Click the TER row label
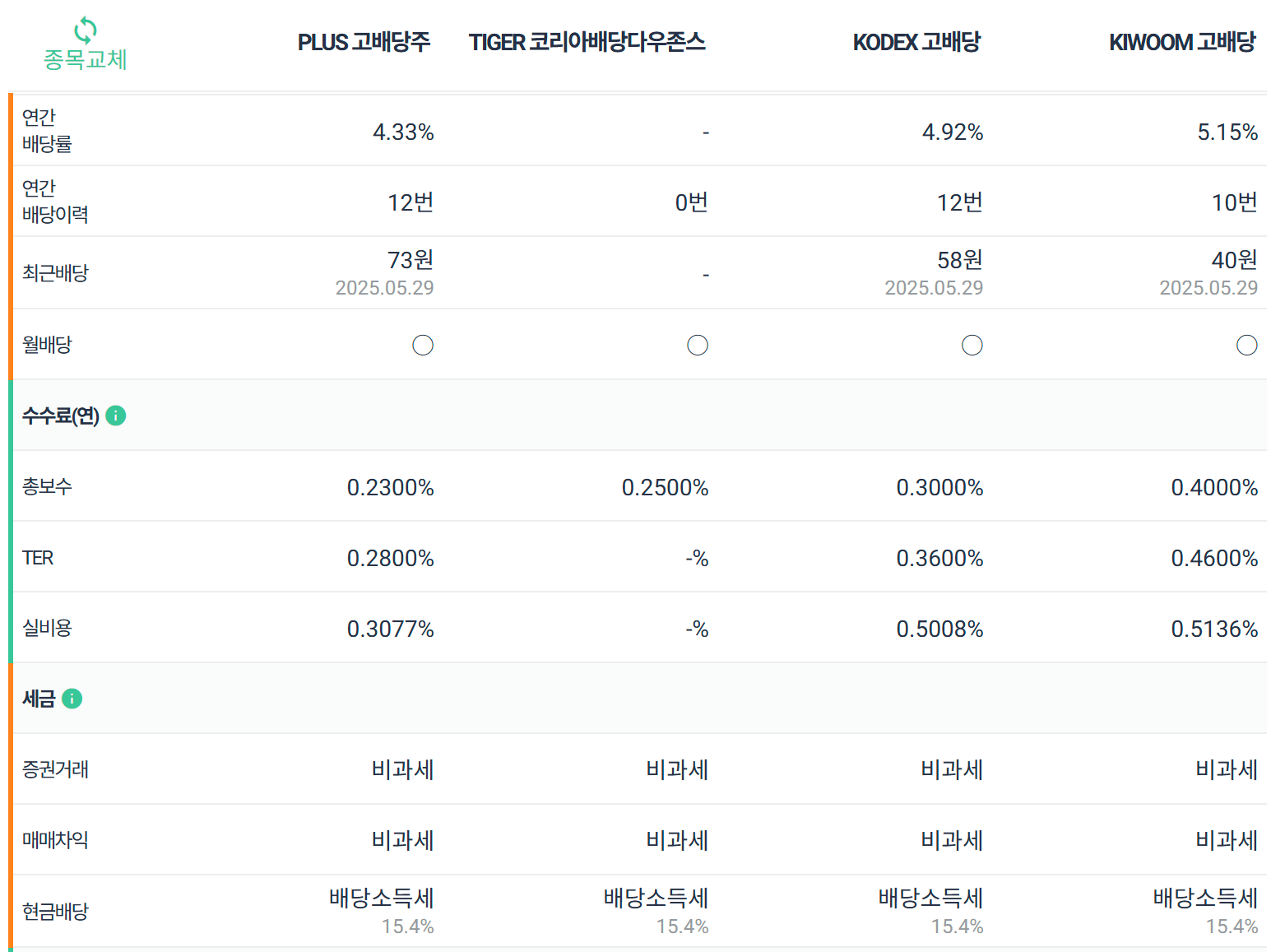Screen dimensions: 1271x952 (38, 558)
